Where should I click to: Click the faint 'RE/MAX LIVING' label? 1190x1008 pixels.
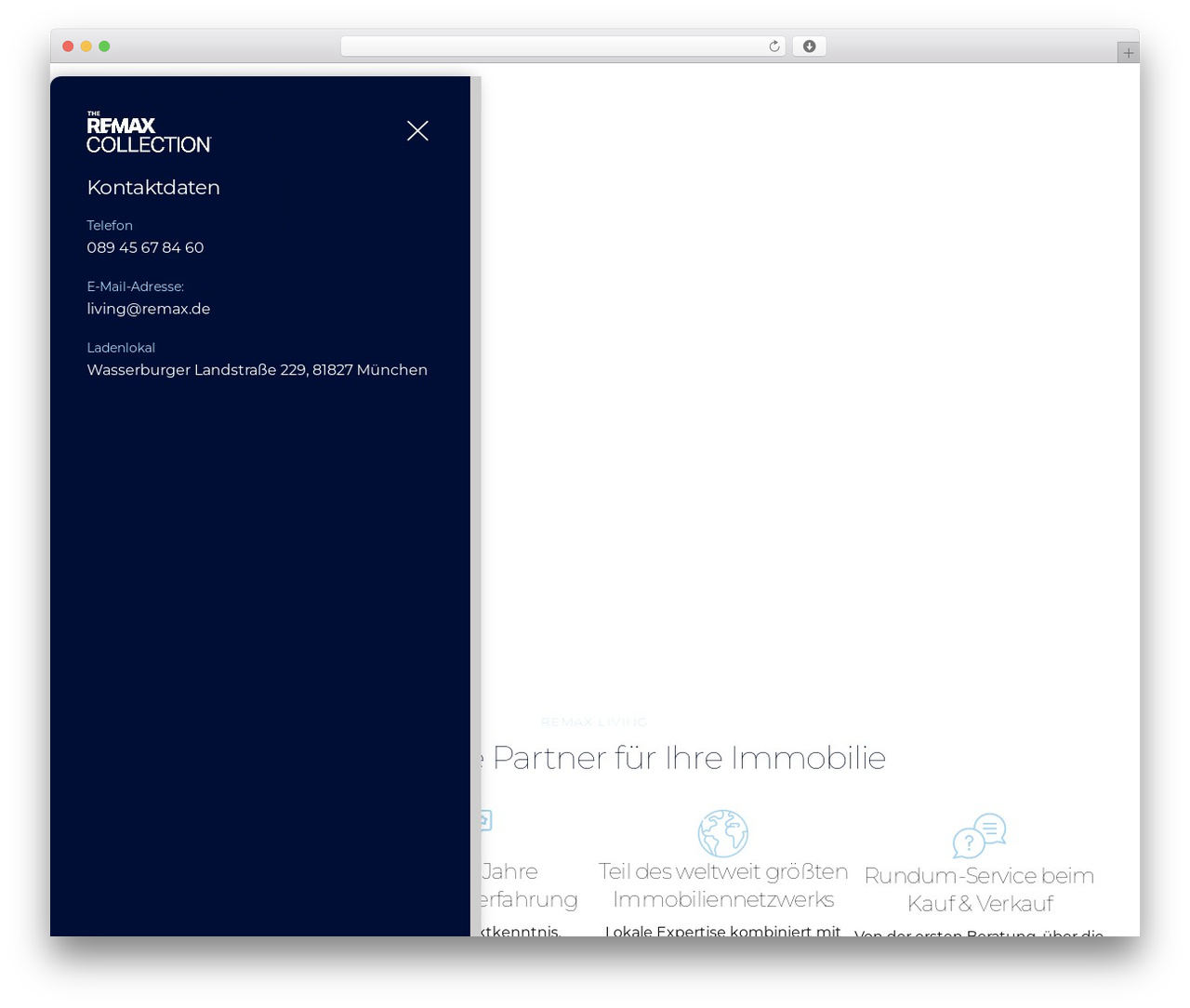594,722
